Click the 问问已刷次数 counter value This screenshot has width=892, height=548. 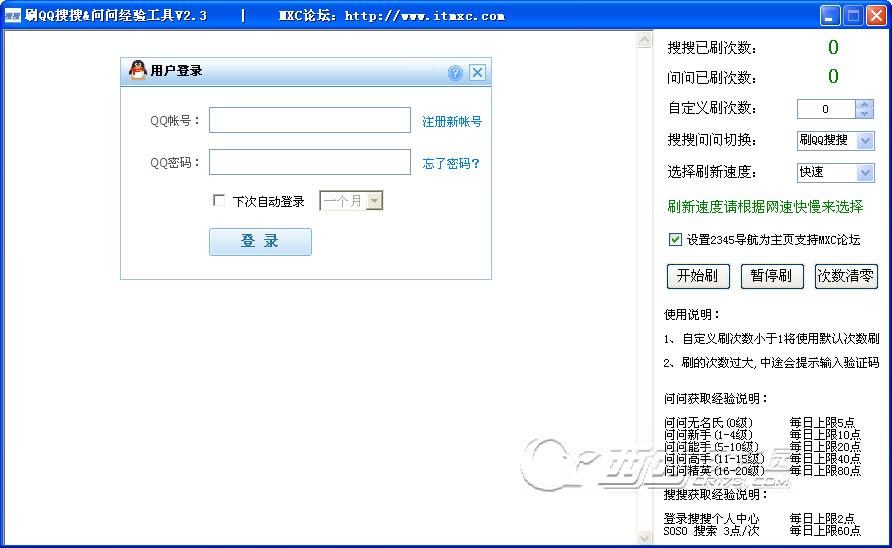[833, 76]
